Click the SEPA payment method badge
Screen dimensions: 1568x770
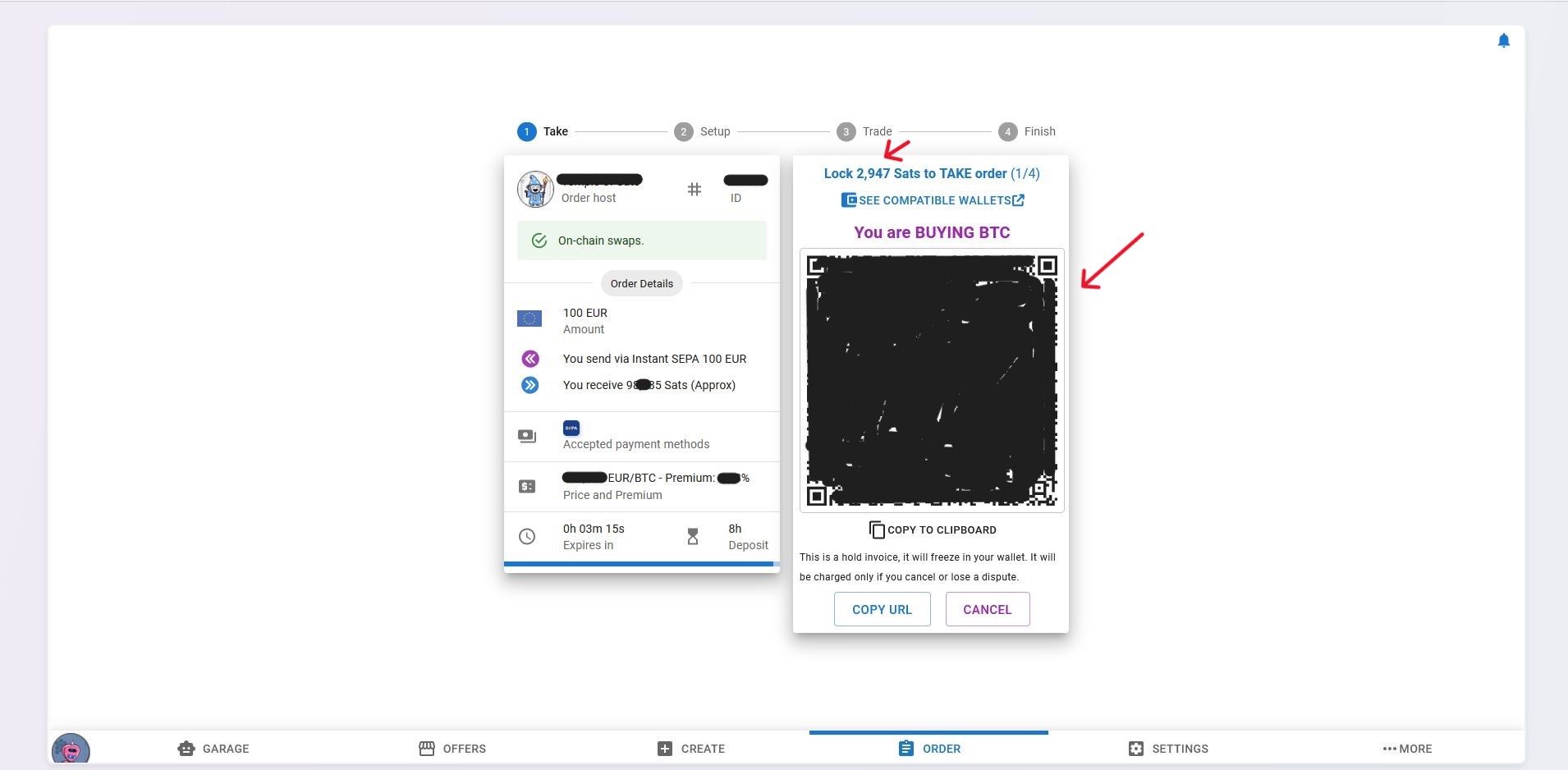coord(571,428)
